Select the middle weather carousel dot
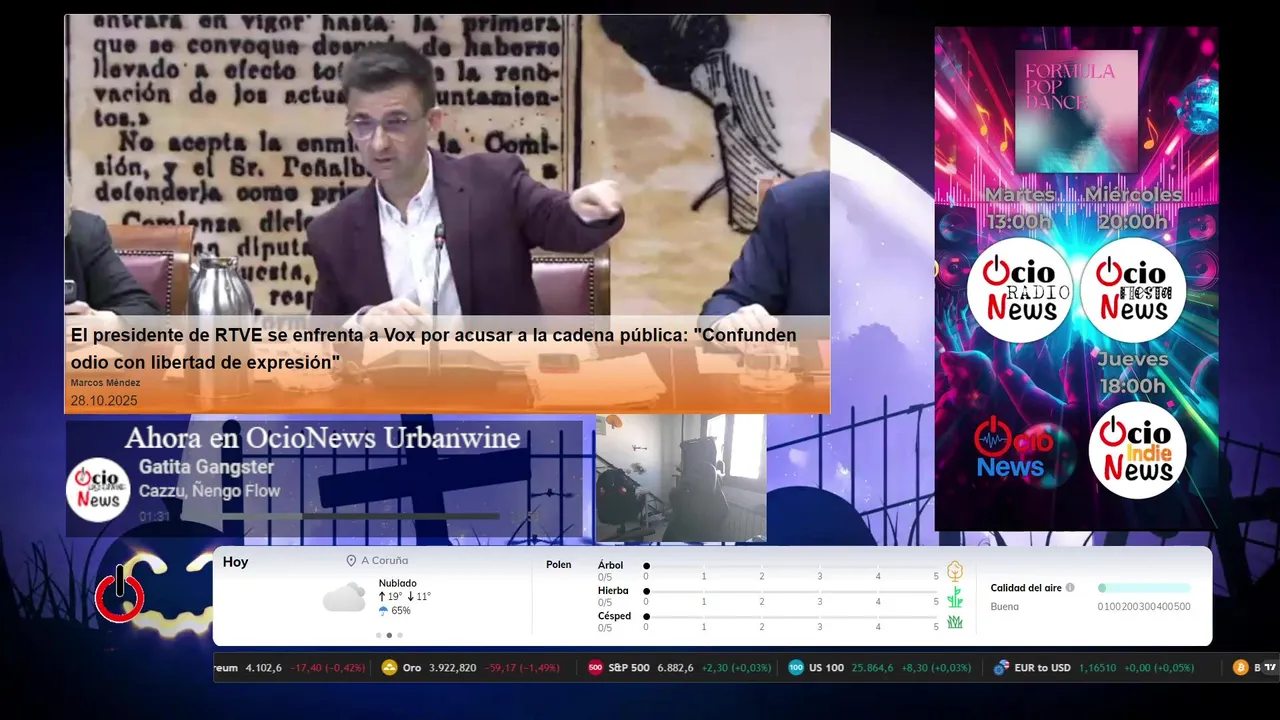Screen dimensions: 1280x720 (389, 635)
